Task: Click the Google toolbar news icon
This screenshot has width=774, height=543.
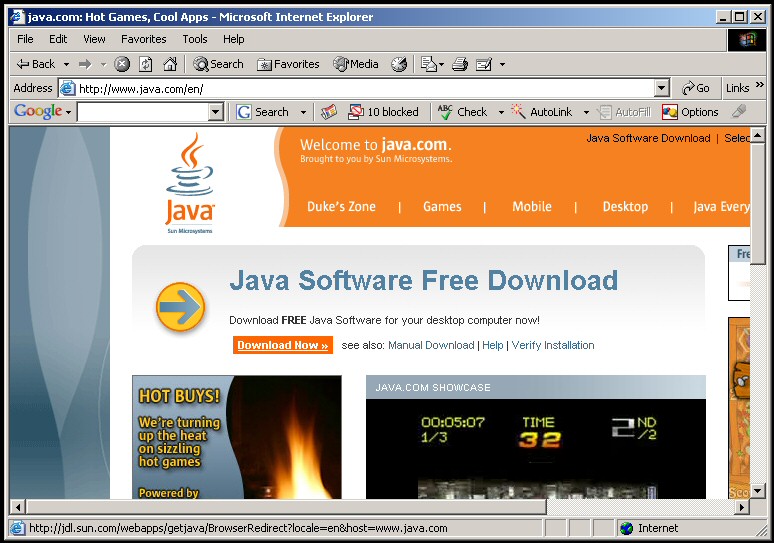Action: (x=329, y=112)
